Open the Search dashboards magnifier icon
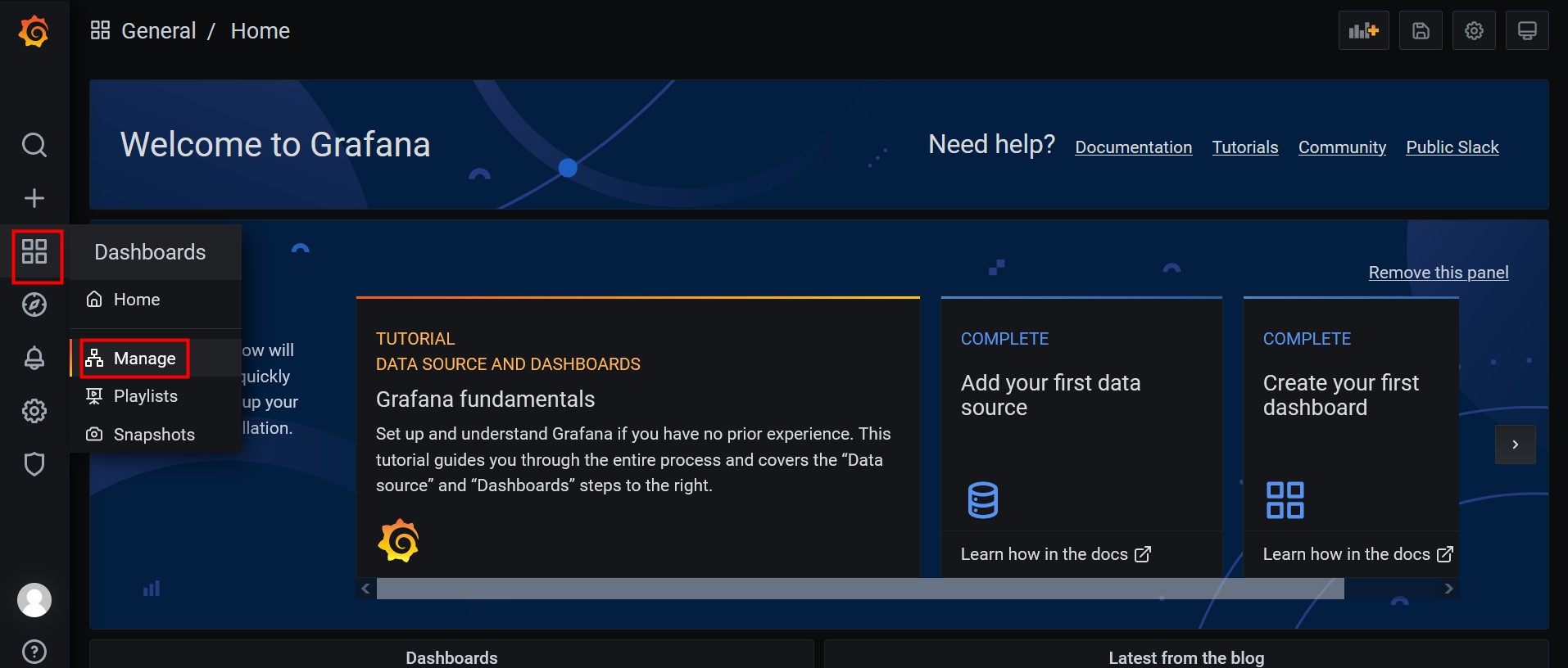The height and width of the screenshot is (668, 1568). tap(34, 145)
